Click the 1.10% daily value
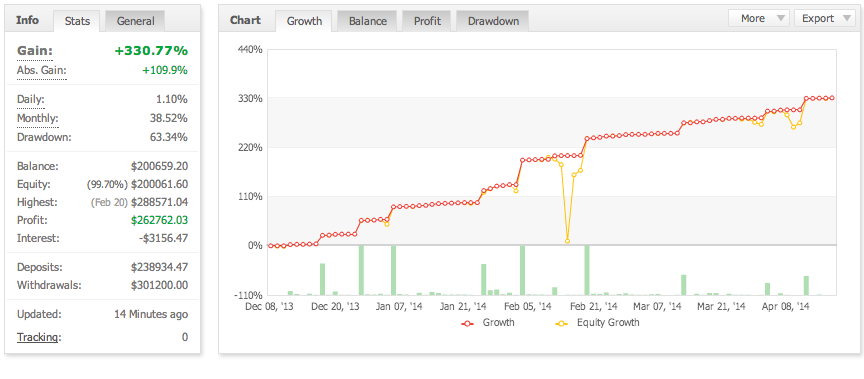The height and width of the screenshot is (379, 864). pyautogui.click(x=171, y=100)
